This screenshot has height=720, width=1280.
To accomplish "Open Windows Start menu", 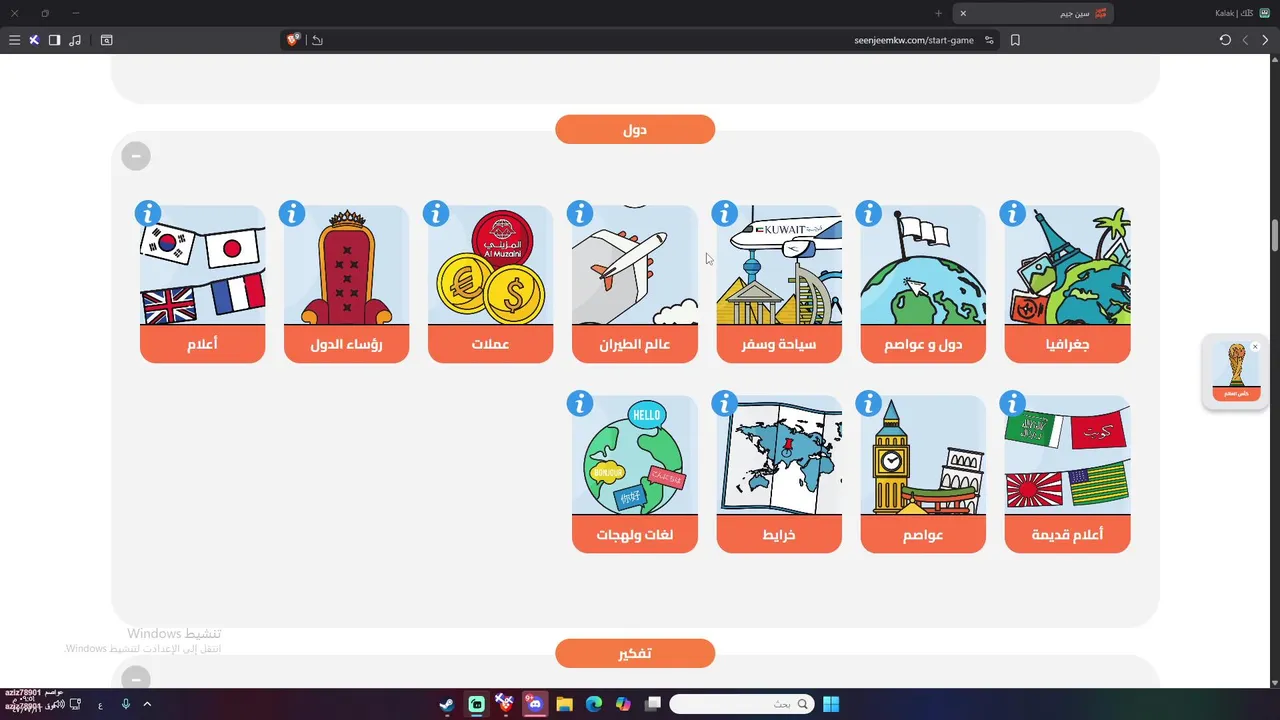I will [x=831, y=704].
